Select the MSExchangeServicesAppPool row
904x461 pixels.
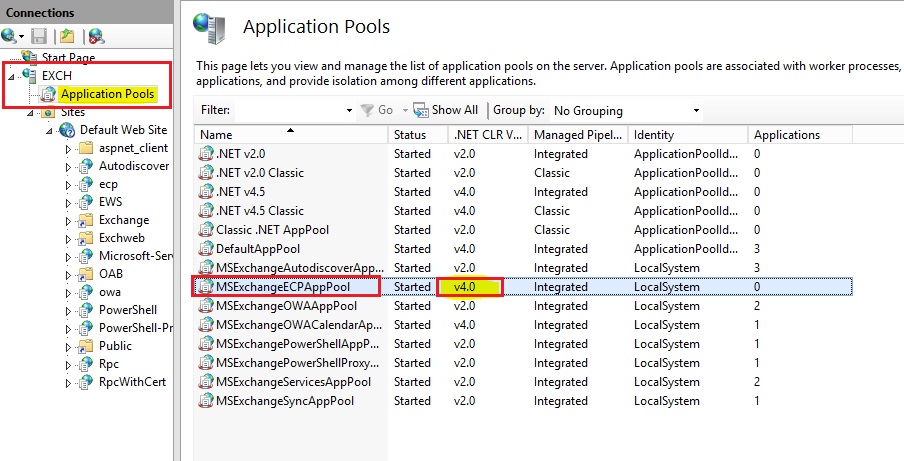point(523,382)
